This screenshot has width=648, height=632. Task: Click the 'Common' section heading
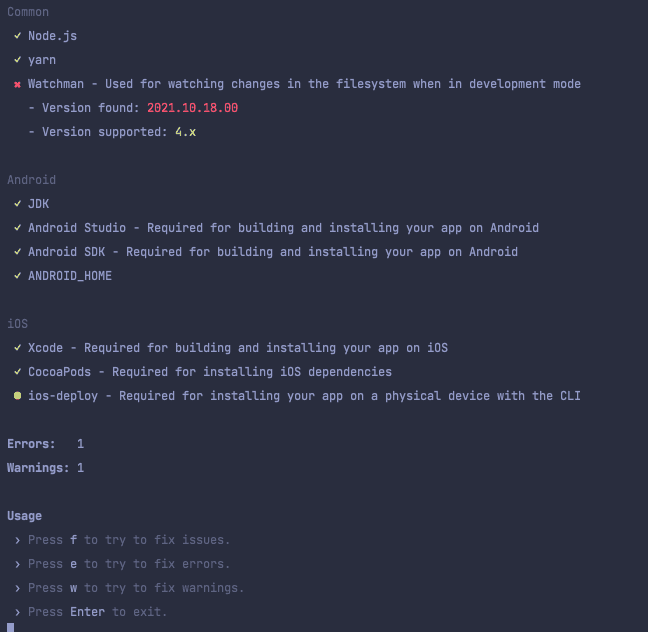28,12
